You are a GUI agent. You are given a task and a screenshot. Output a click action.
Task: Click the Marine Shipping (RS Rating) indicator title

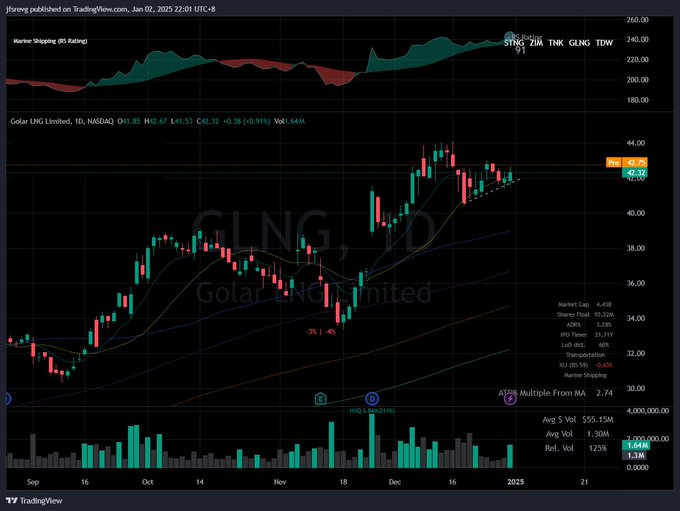tap(50, 41)
